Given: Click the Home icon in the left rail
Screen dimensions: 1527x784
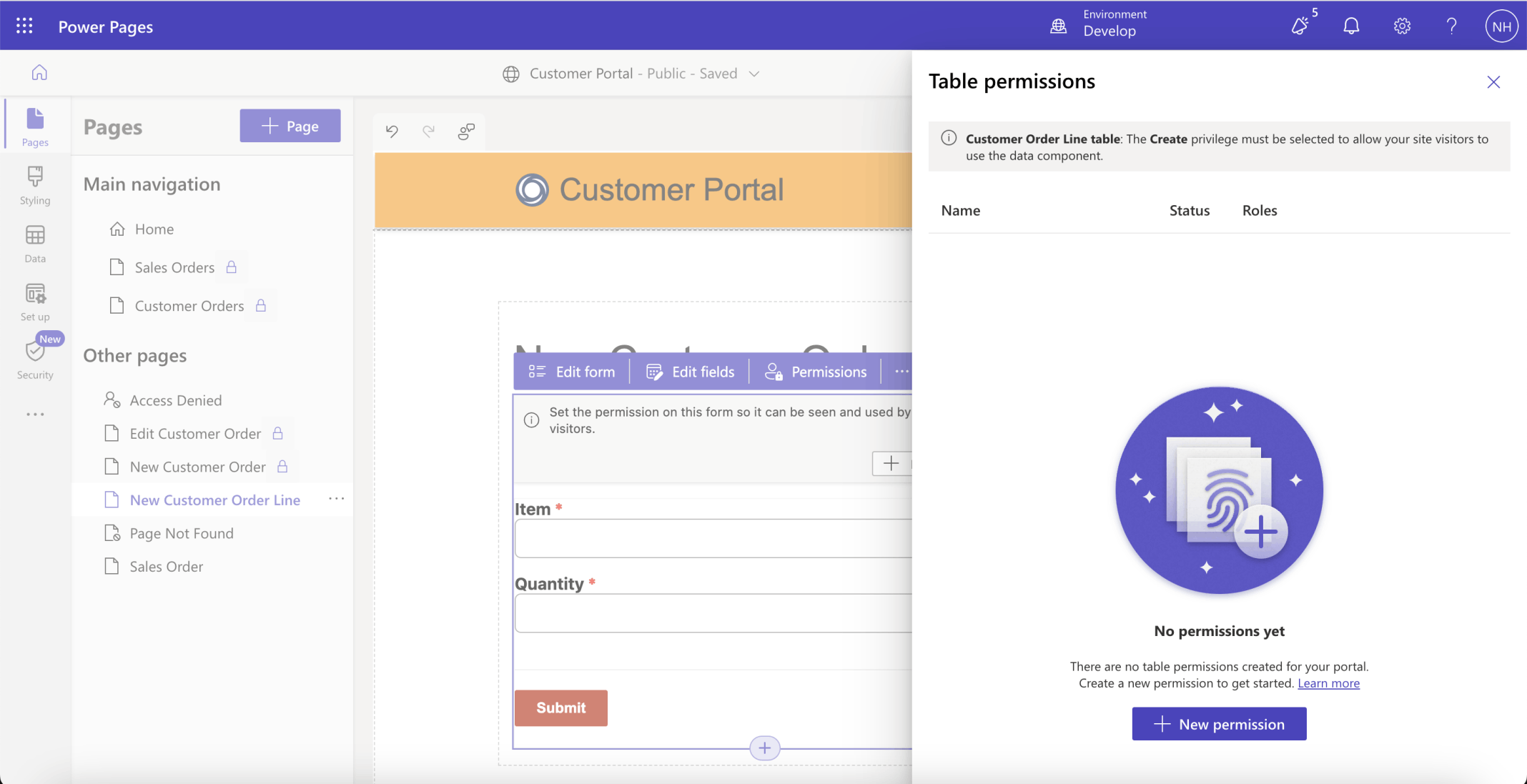Looking at the screenshot, I should [39, 73].
